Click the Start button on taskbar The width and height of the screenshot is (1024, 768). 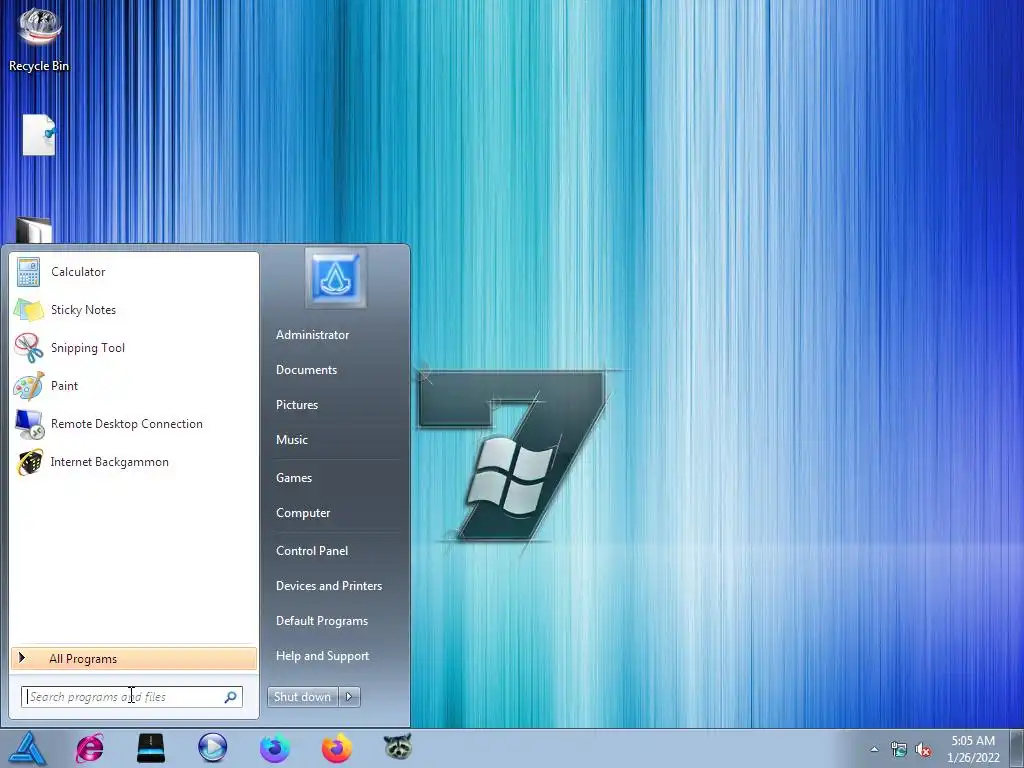tap(27, 748)
